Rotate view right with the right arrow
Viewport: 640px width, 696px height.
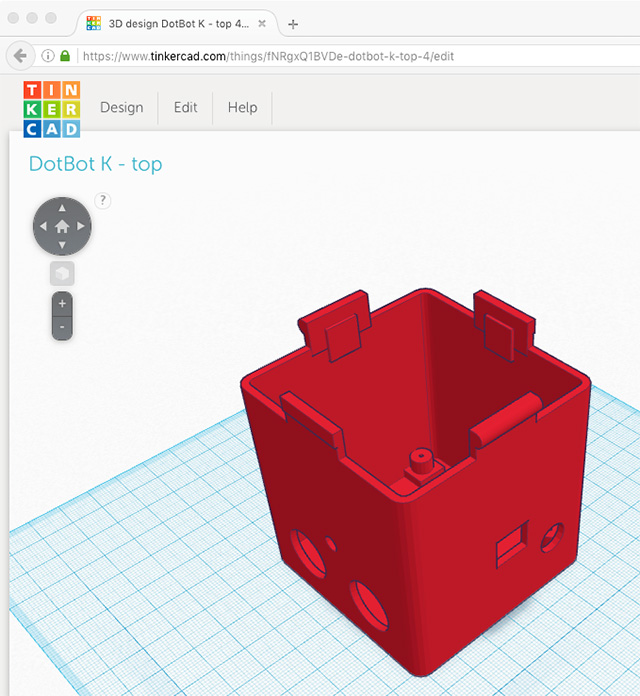[82, 227]
